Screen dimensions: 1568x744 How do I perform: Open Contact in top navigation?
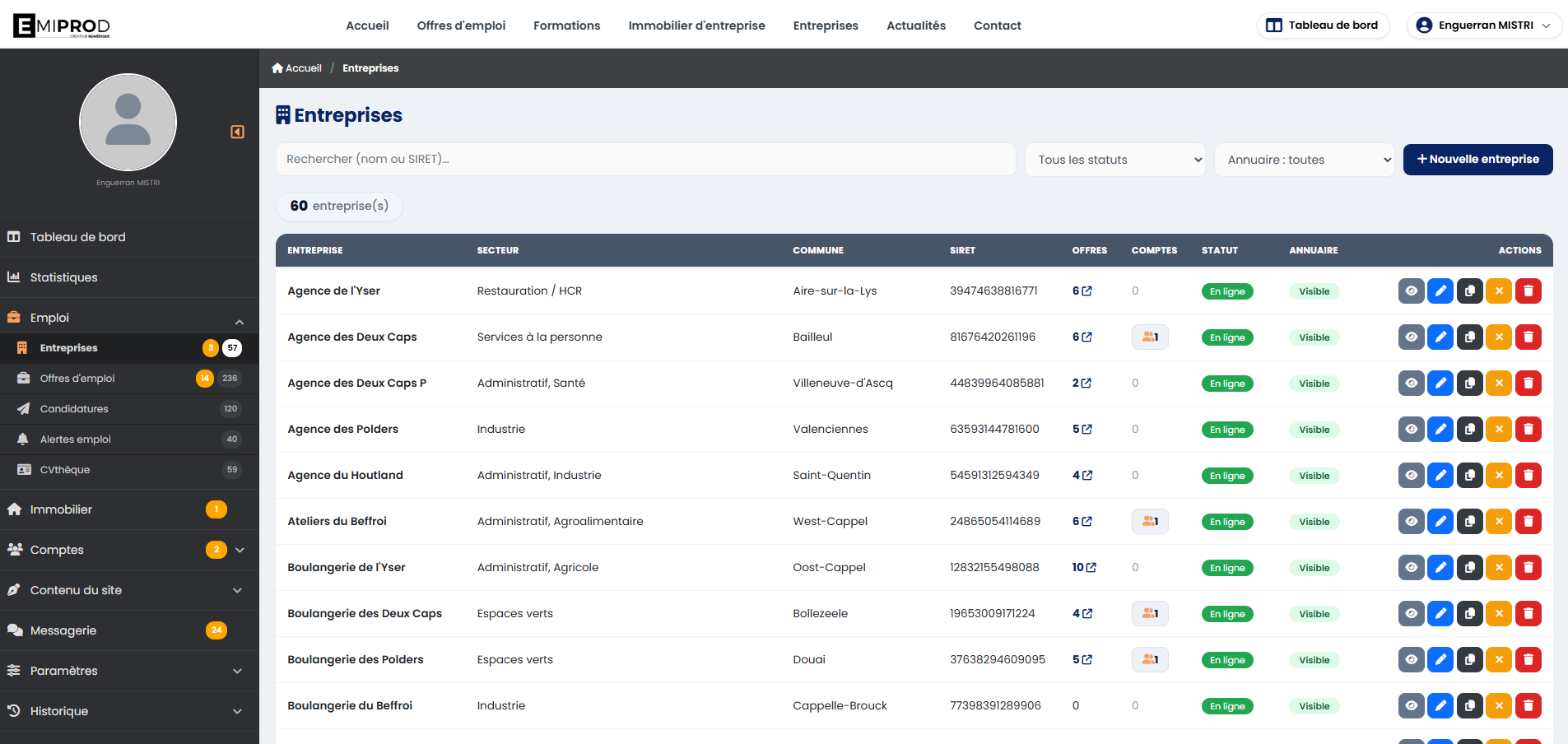998,26
